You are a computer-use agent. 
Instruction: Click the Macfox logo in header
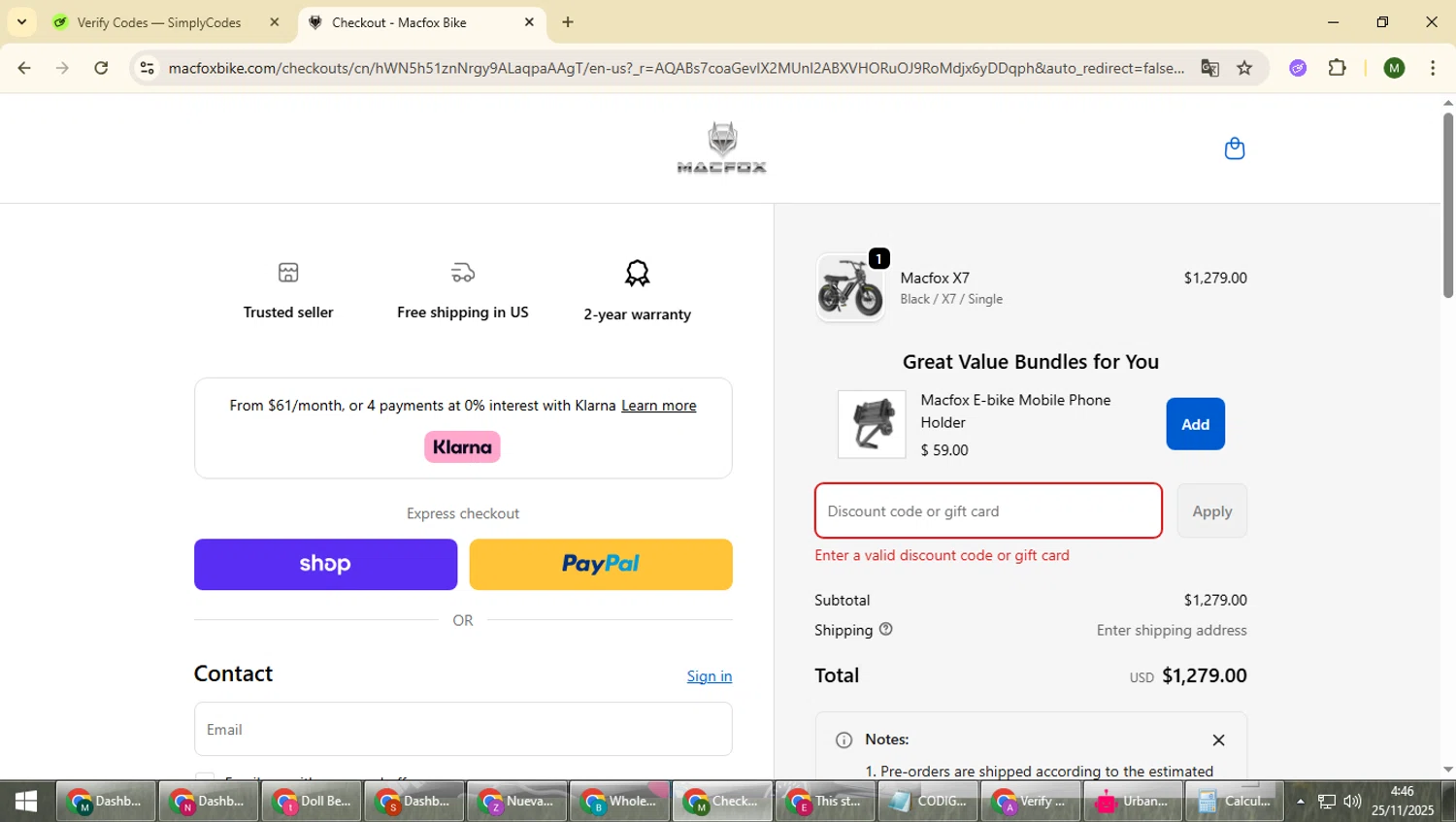[721, 148]
